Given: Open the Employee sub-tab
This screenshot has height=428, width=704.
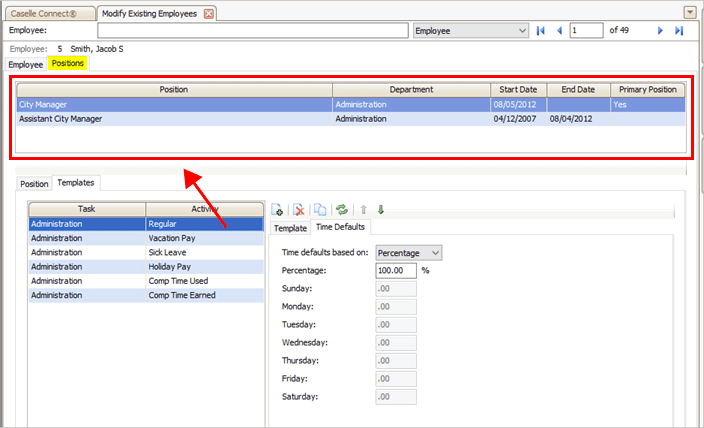Looking at the screenshot, I should click(26, 64).
